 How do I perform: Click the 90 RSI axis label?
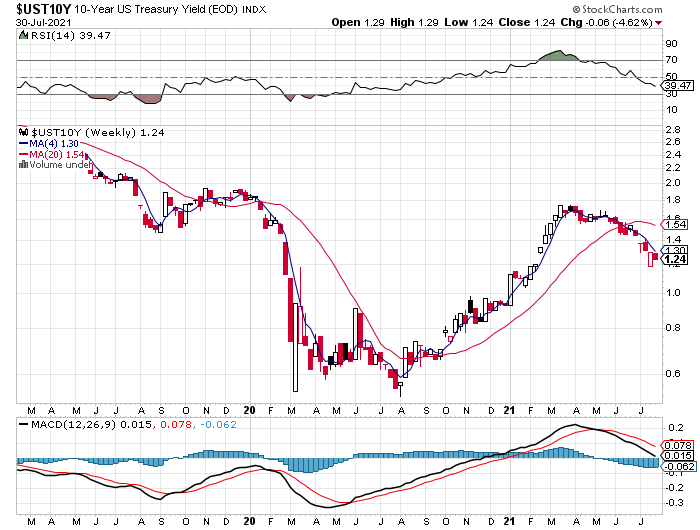click(x=671, y=44)
